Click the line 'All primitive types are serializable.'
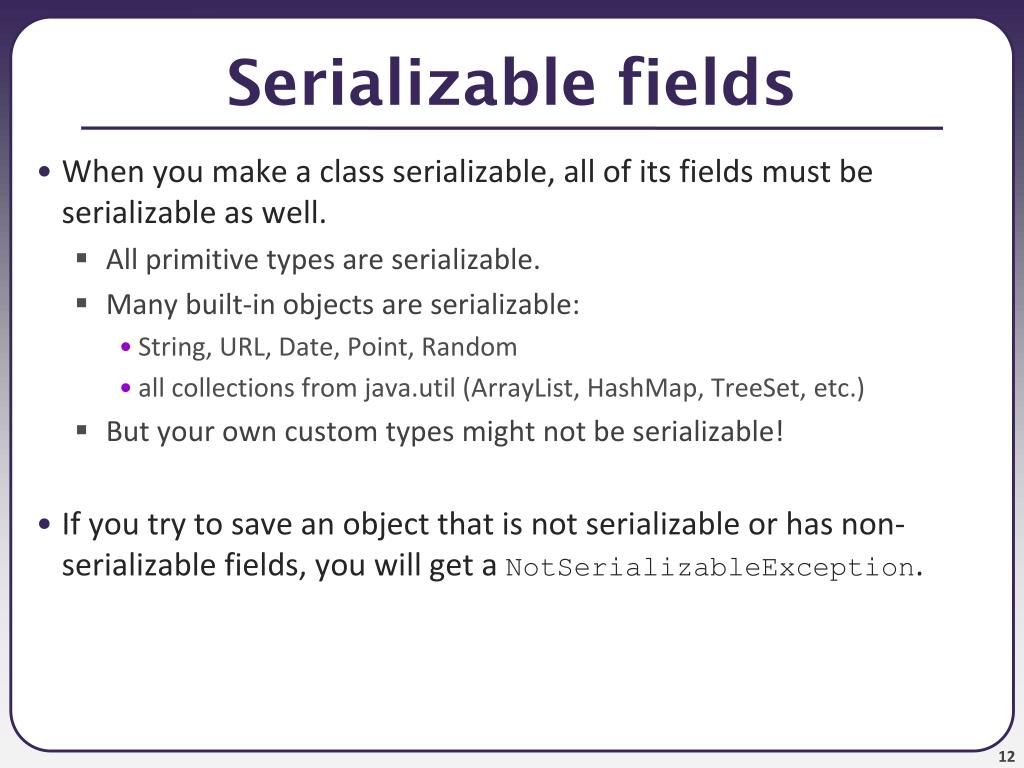 [x=323, y=260]
